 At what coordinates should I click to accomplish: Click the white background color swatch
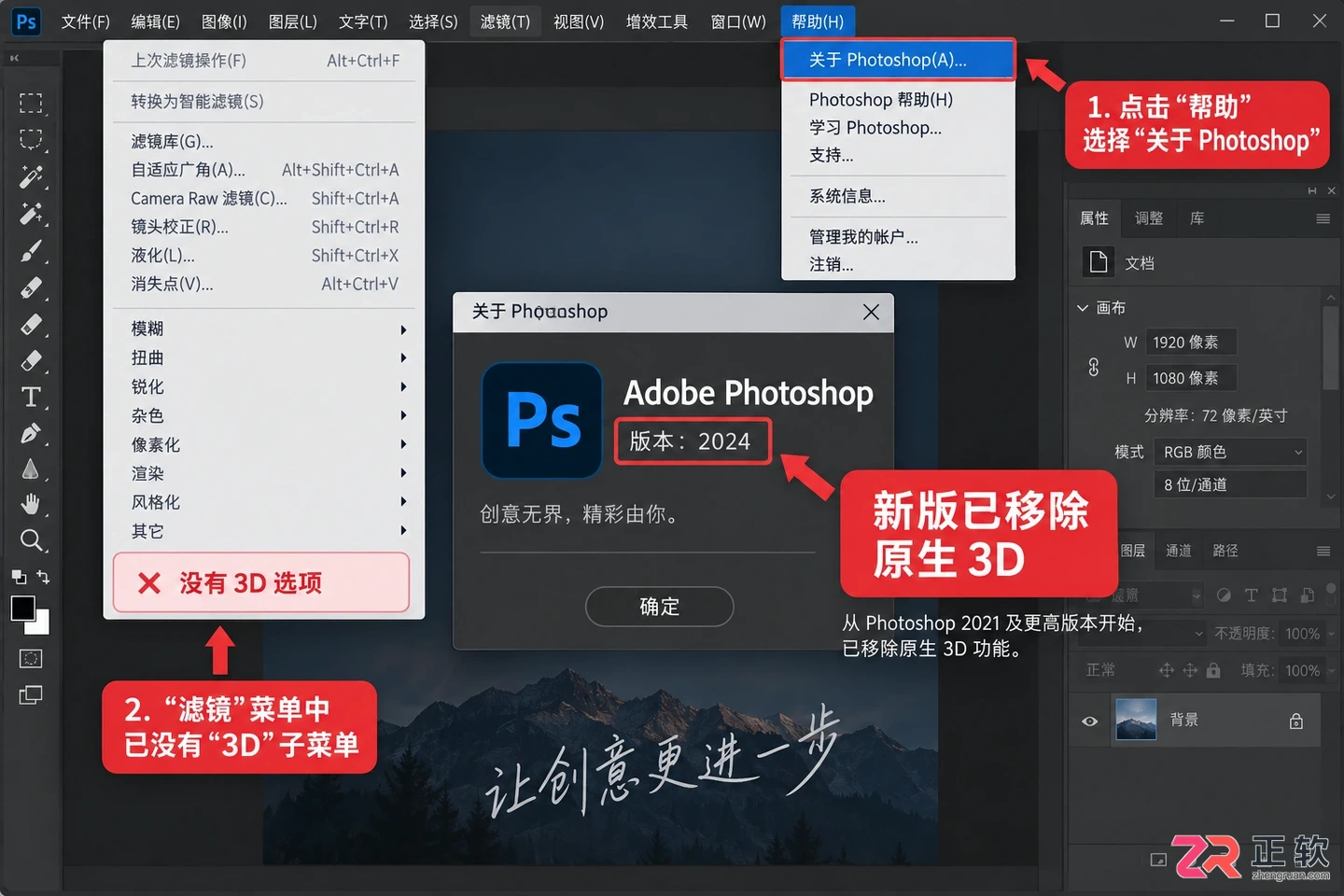(x=42, y=624)
